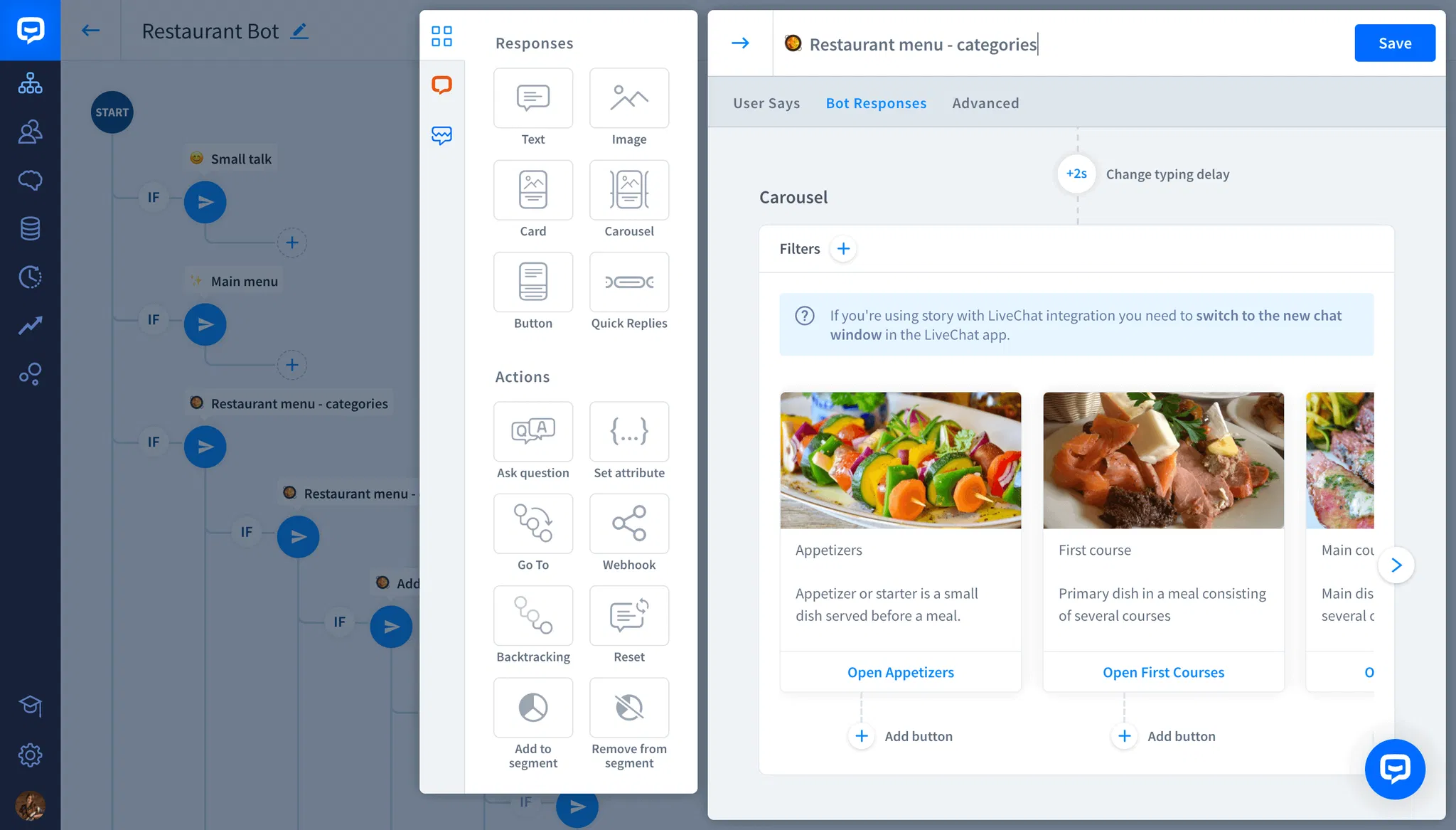
Task: Change typing delay via the +2s control
Action: click(1076, 174)
